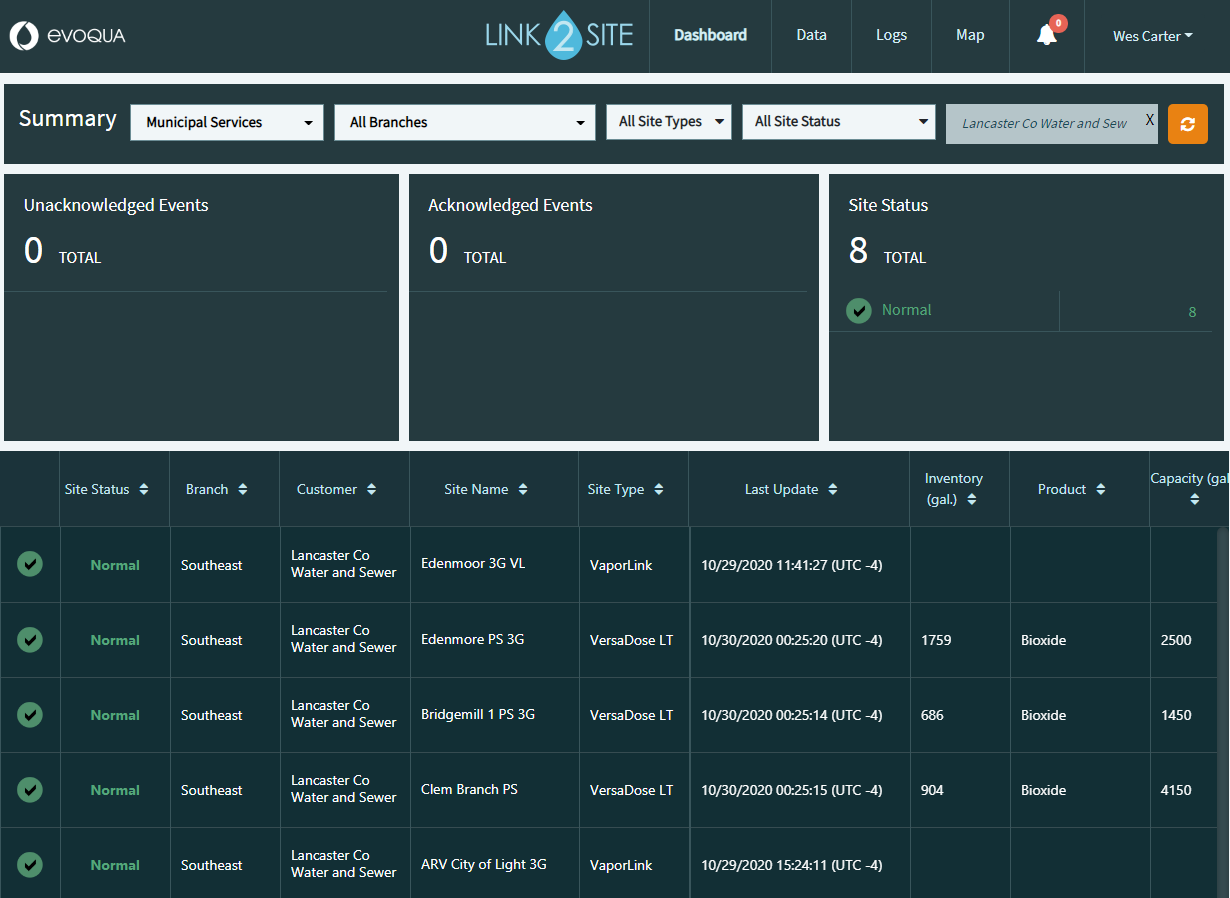
Task: Click VersaDose LT type for Clem Branch PS
Action: coord(632,790)
